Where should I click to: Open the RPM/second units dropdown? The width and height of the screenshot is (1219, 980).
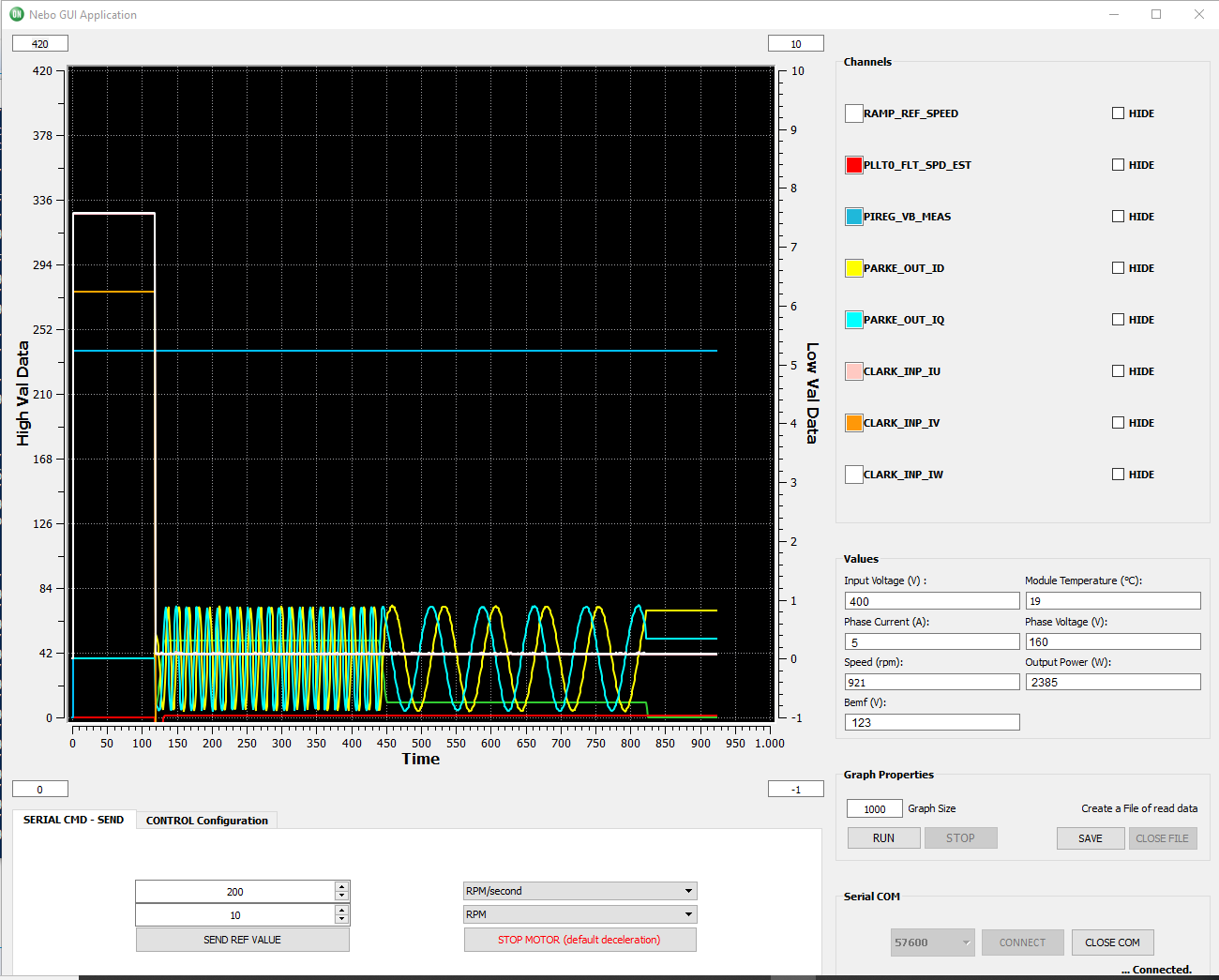click(x=579, y=891)
